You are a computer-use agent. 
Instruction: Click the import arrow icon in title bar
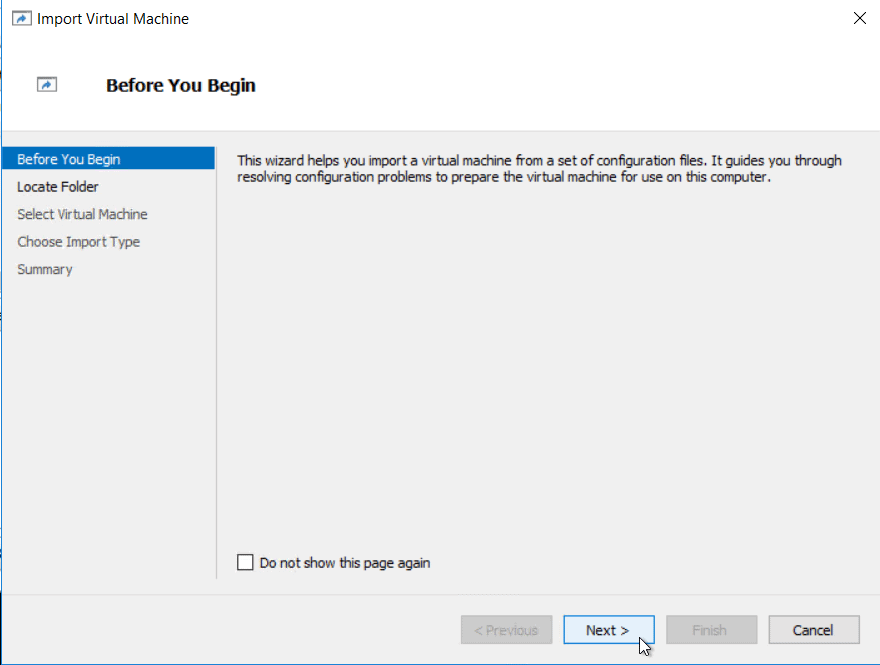coord(21,18)
